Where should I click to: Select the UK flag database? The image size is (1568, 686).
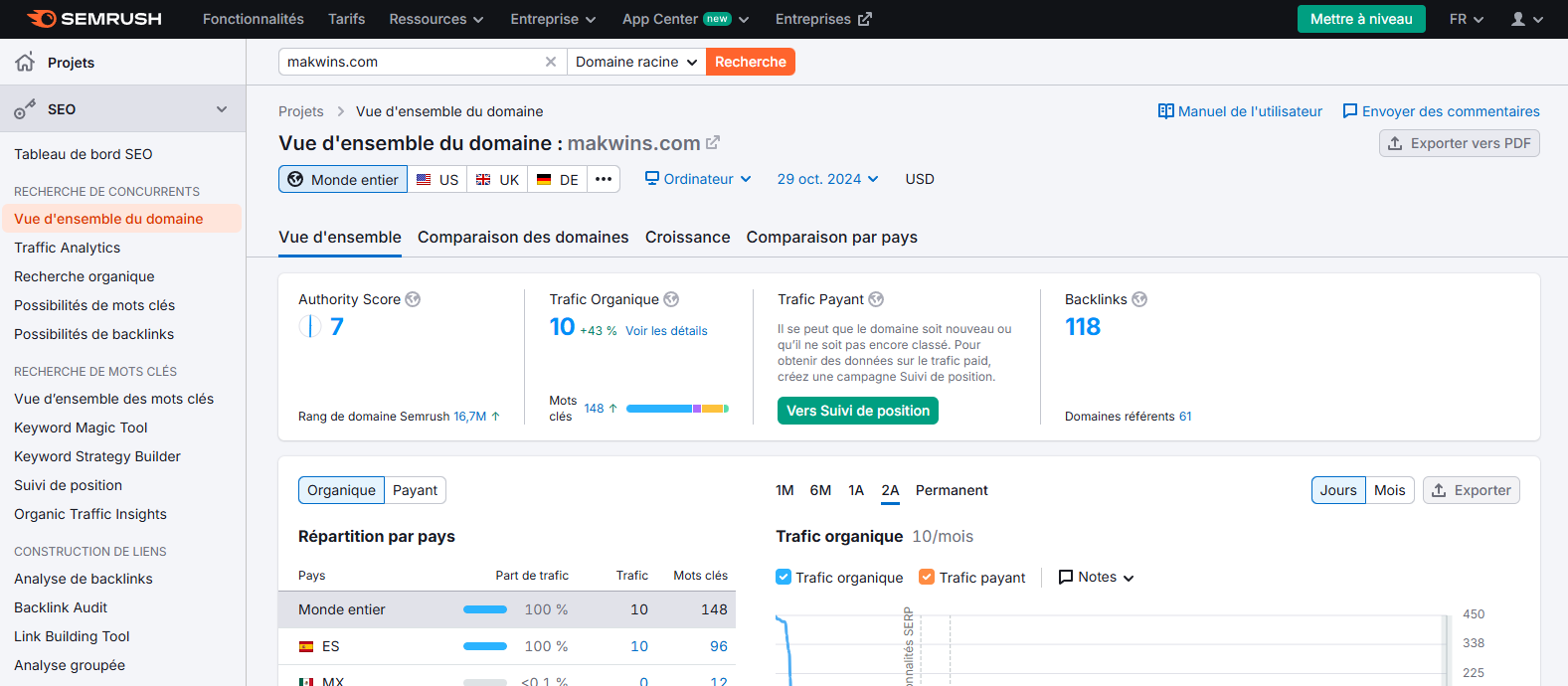pos(497,179)
